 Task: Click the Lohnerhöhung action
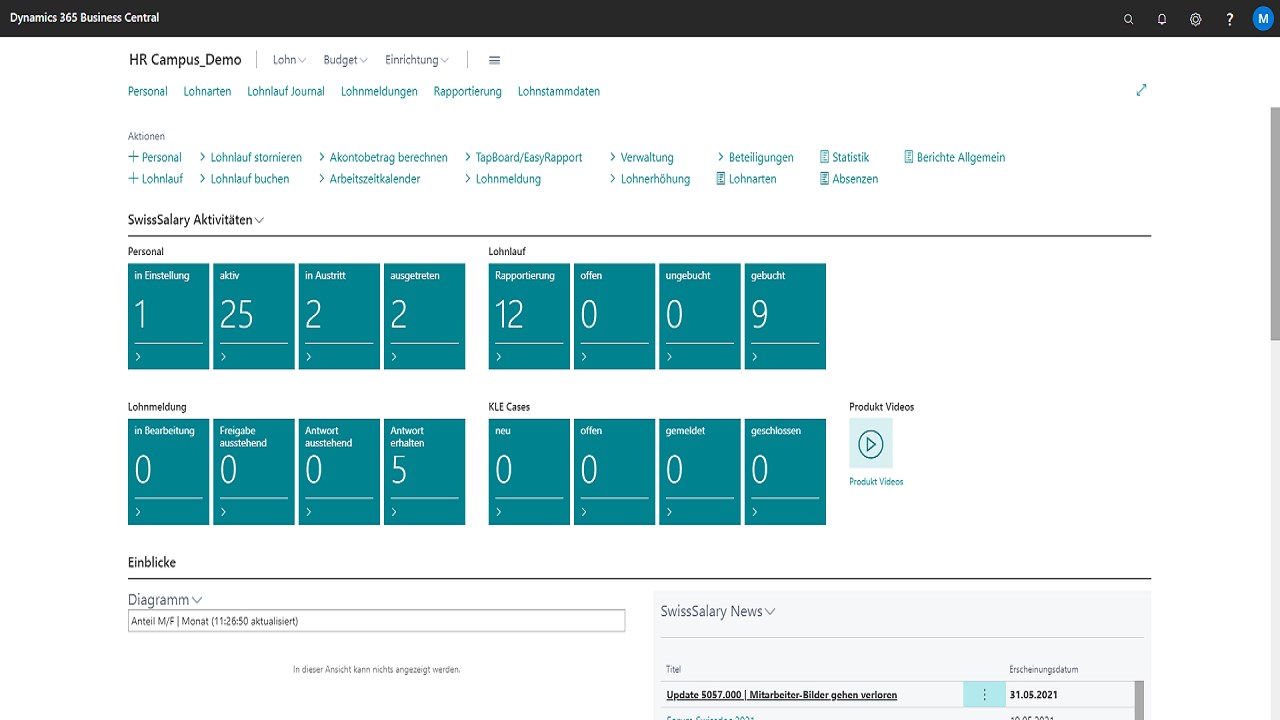(x=649, y=179)
